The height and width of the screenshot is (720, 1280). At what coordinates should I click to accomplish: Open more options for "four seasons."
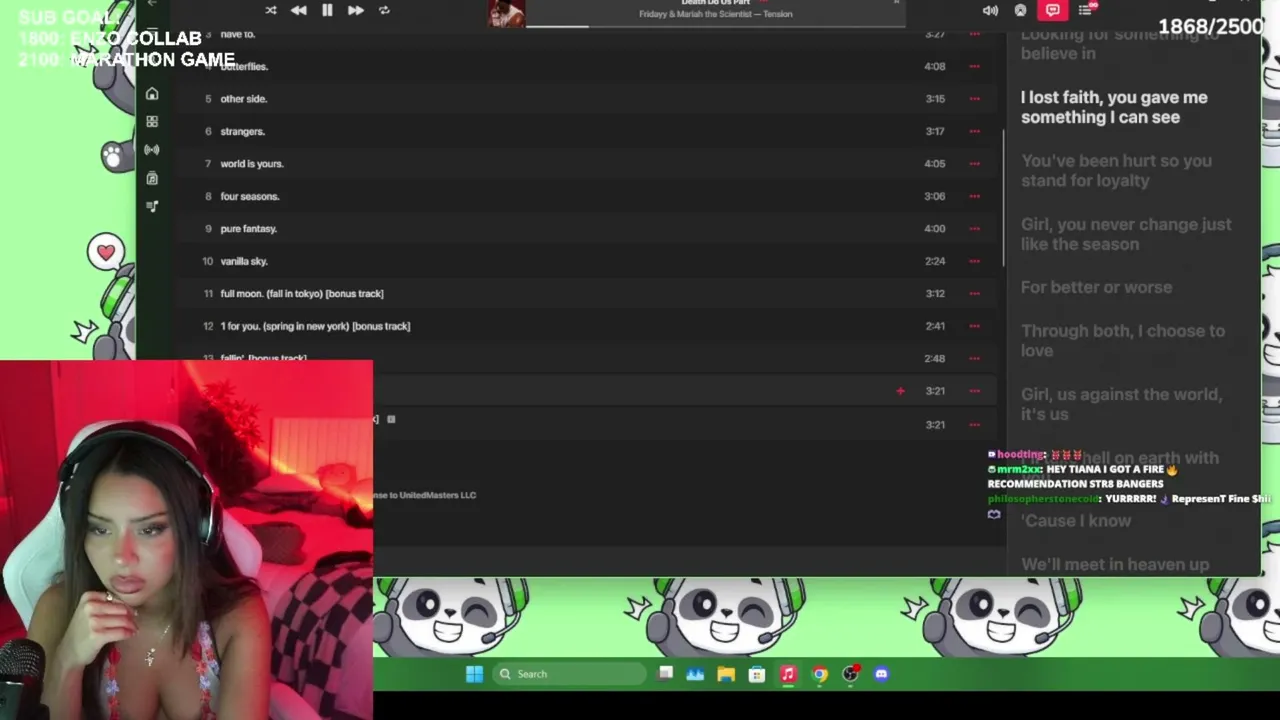pyautogui.click(x=974, y=196)
